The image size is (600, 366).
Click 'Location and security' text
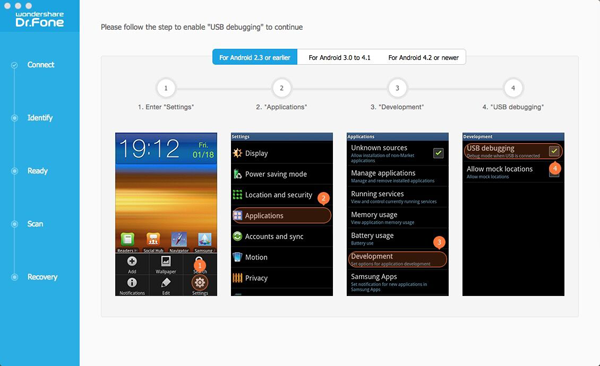point(279,195)
